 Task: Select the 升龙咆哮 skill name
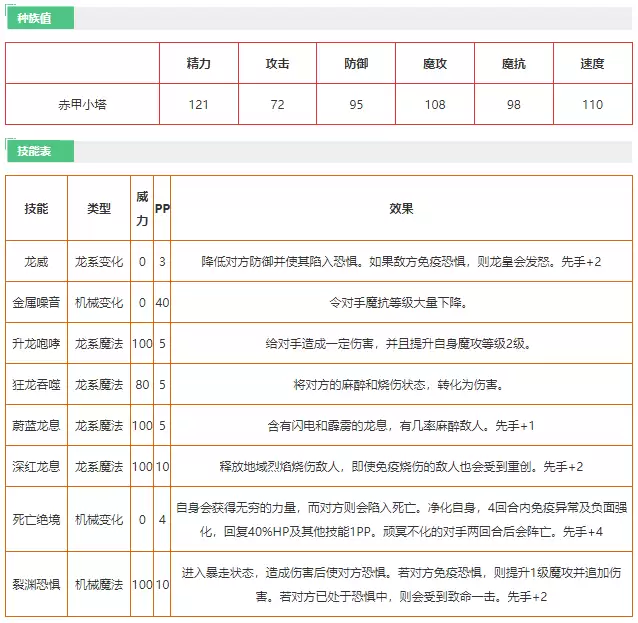coord(37,343)
